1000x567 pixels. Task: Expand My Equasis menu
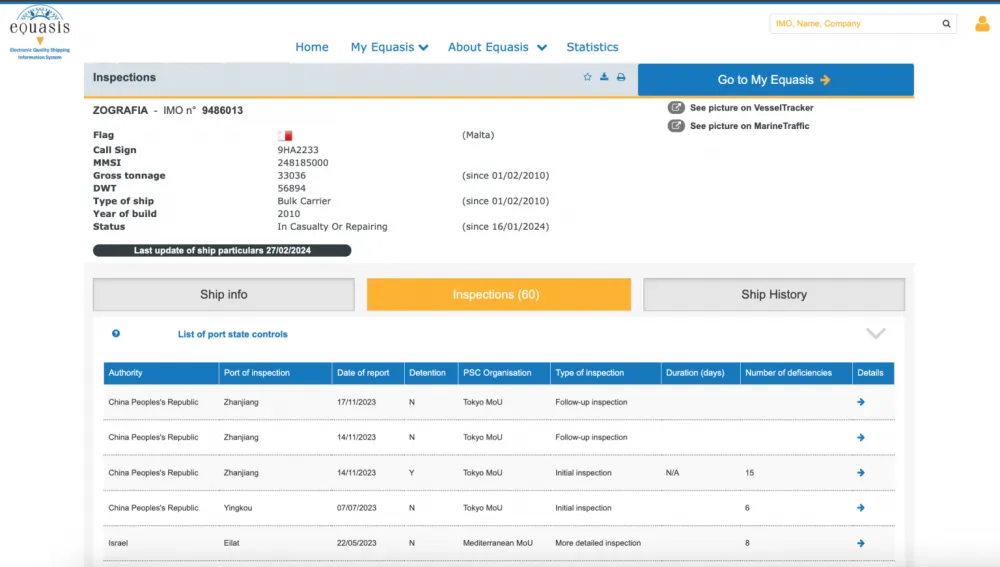click(x=389, y=47)
